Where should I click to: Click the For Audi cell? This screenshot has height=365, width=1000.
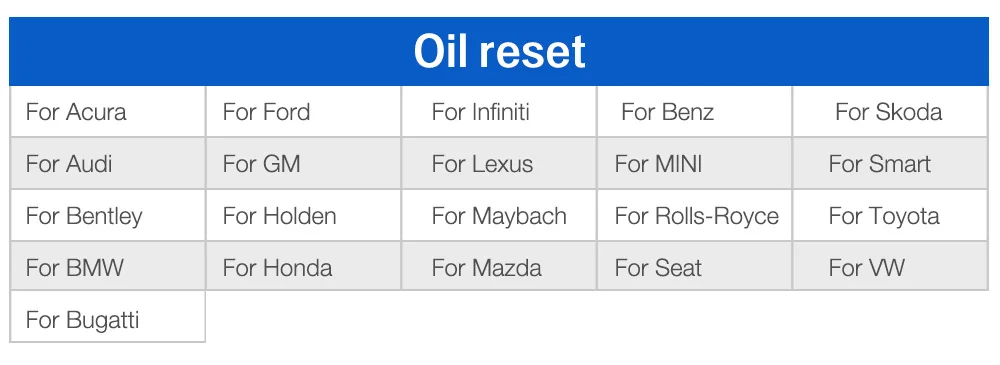pos(108,163)
